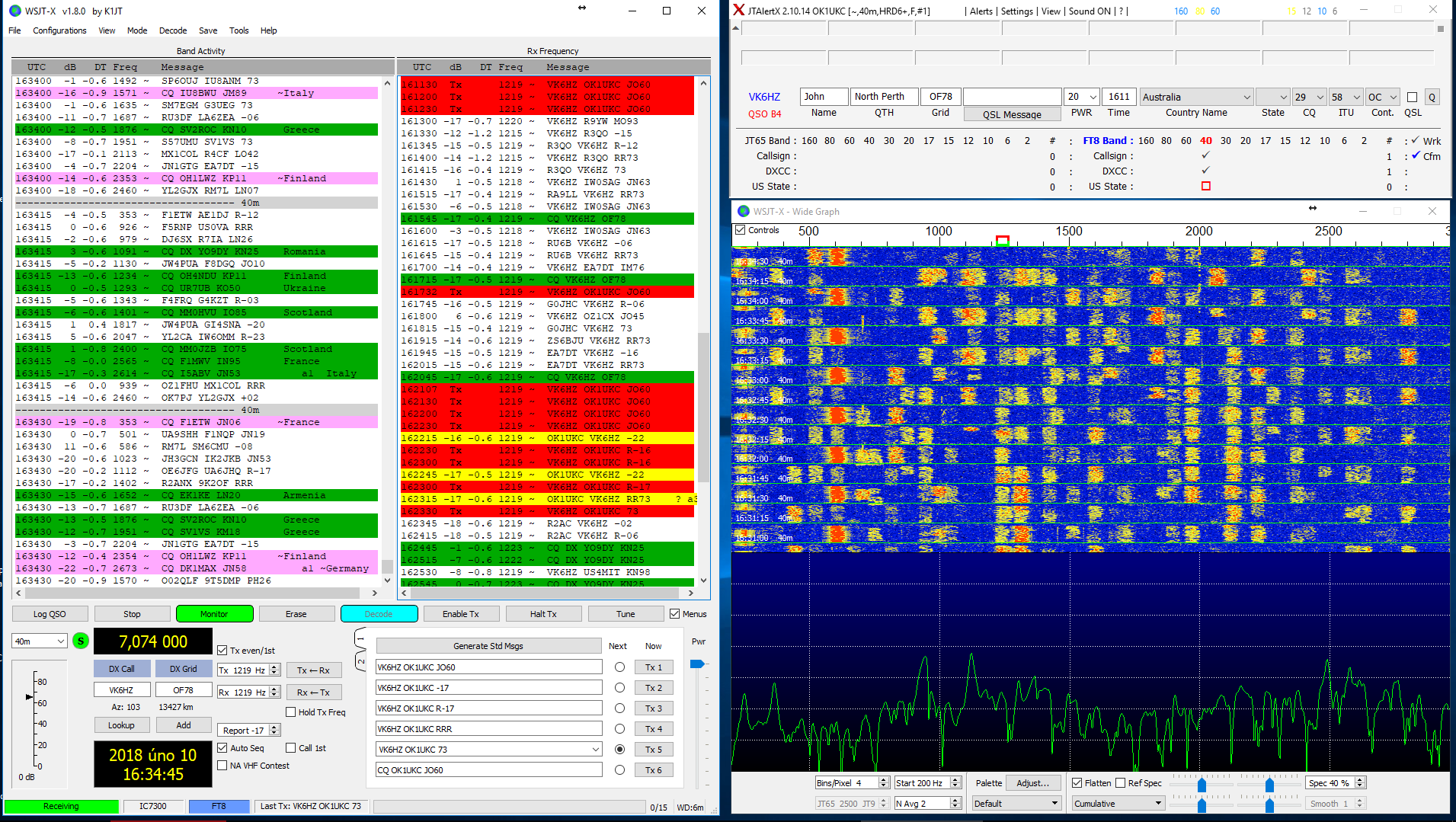Screen dimensions: 1456x822
Task: Open the Palette dropdown showing Default
Action: click(1016, 802)
